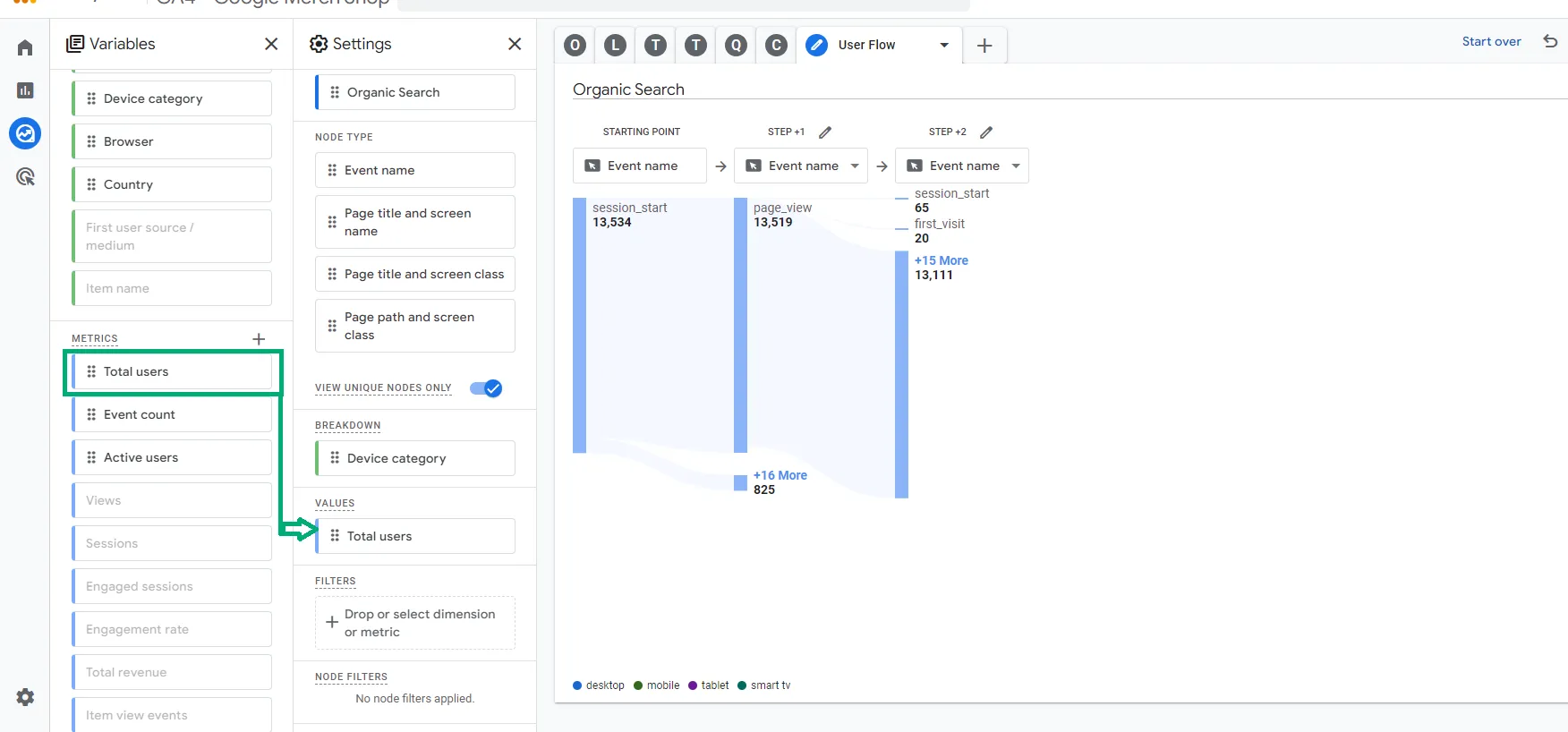Image resolution: width=1568 pixels, height=732 pixels.
Task: Open the Advertising icon in left rail
Action: coord(25,176)
